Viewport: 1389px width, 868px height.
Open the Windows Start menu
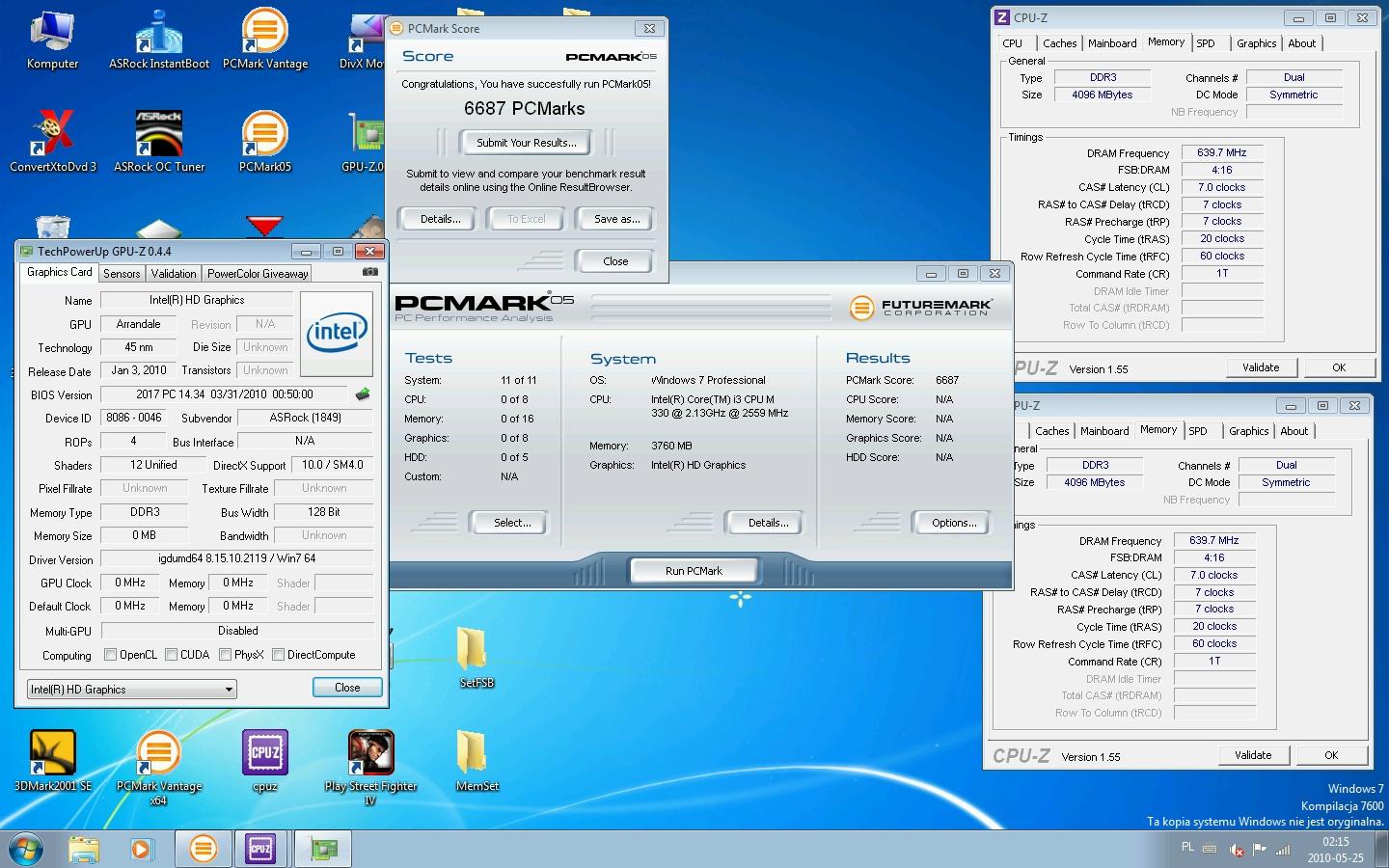[26, 849]
